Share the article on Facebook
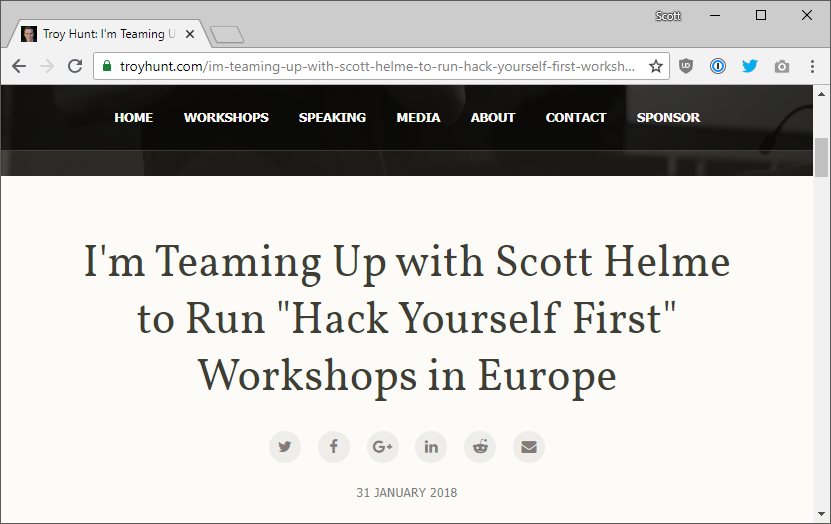Image resolution: width=831 pixels, height=524 pixels. (334, 446)
